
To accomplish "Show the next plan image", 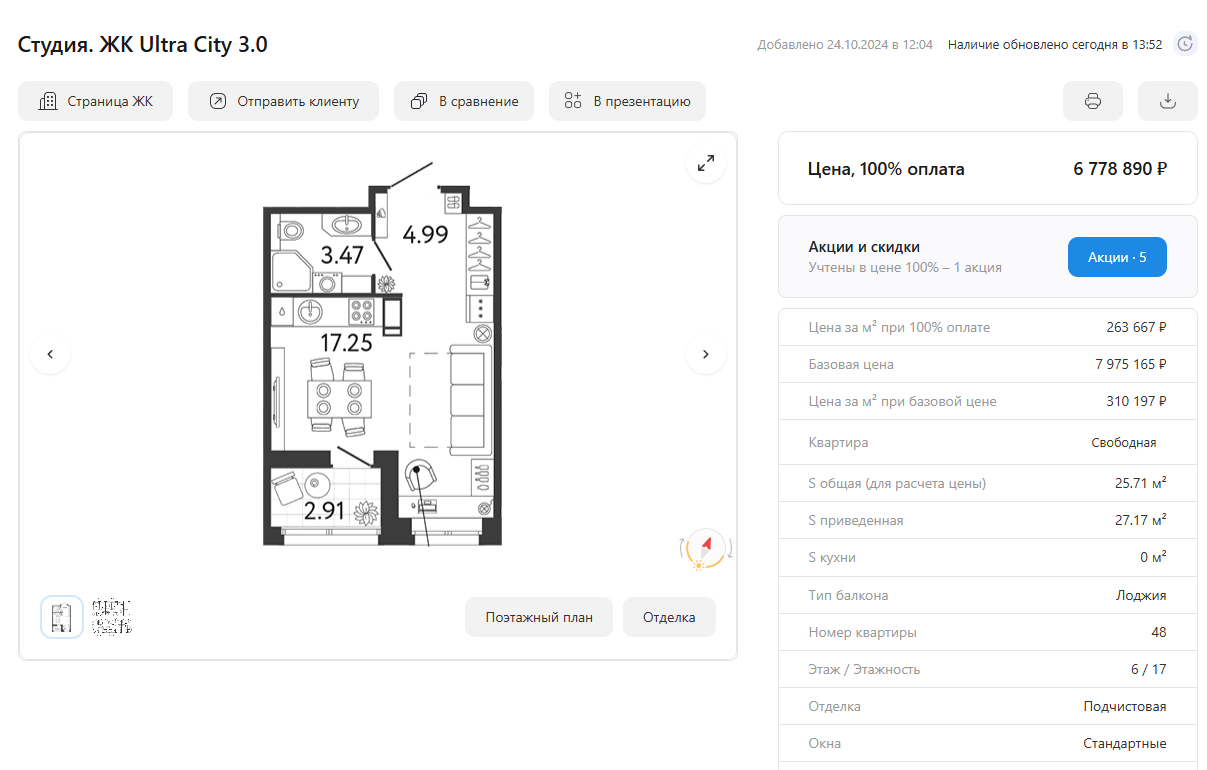I will pos(706,353).
